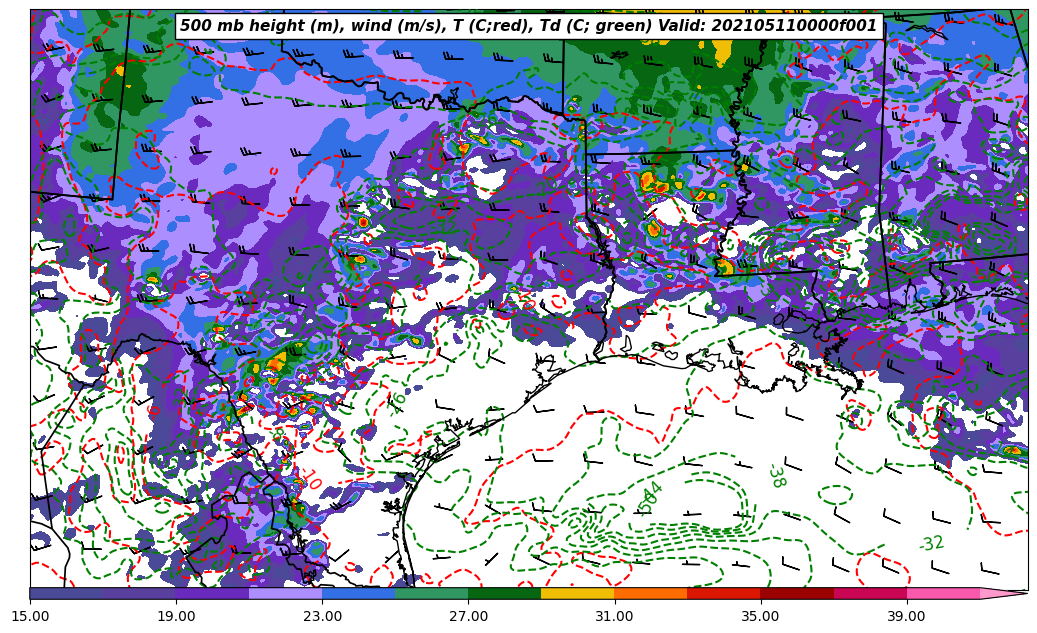
Task: Click the 15.00 colorbar tick label
Action: pos(30,616)
